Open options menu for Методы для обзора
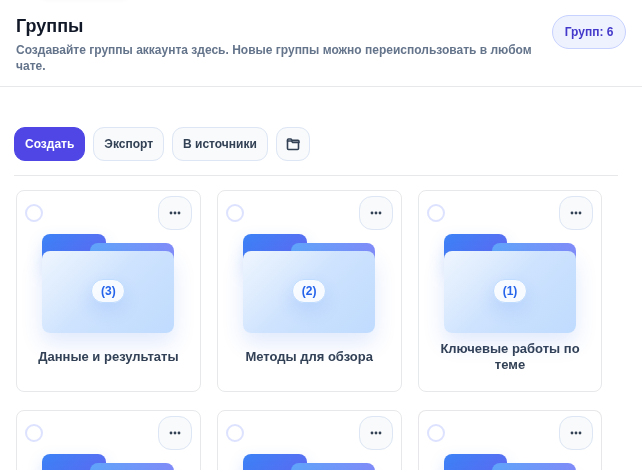 point(376,213)
